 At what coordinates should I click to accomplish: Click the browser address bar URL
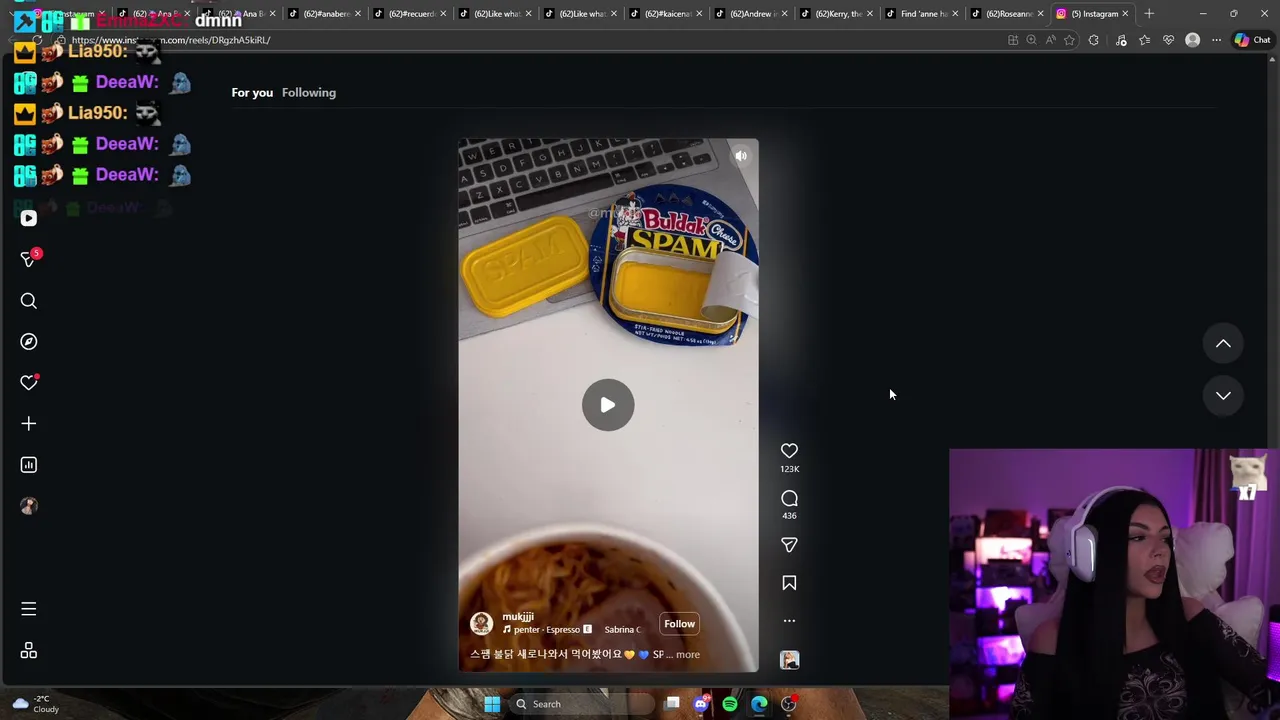[171, 40]
